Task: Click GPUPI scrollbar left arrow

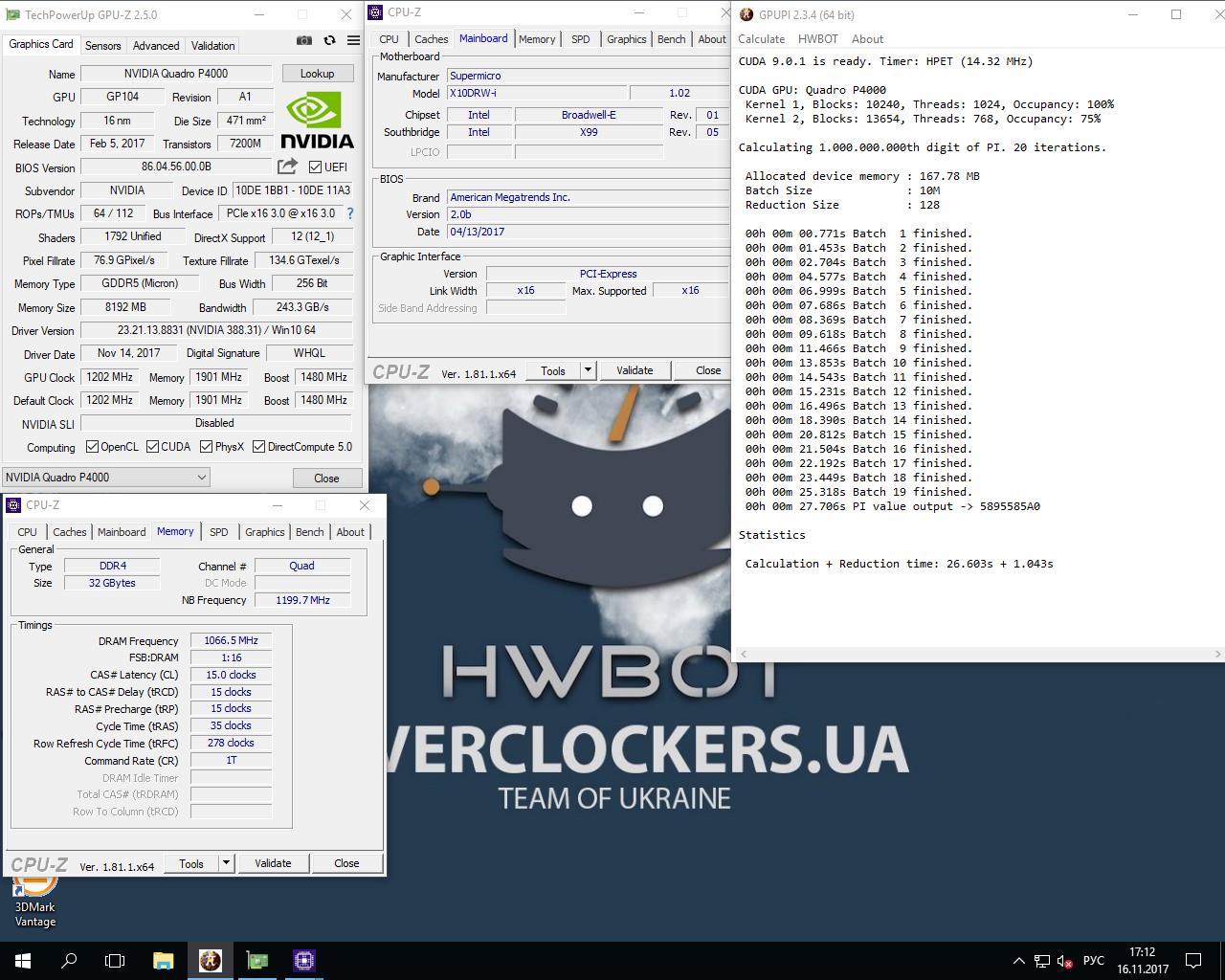Action: 744,654
